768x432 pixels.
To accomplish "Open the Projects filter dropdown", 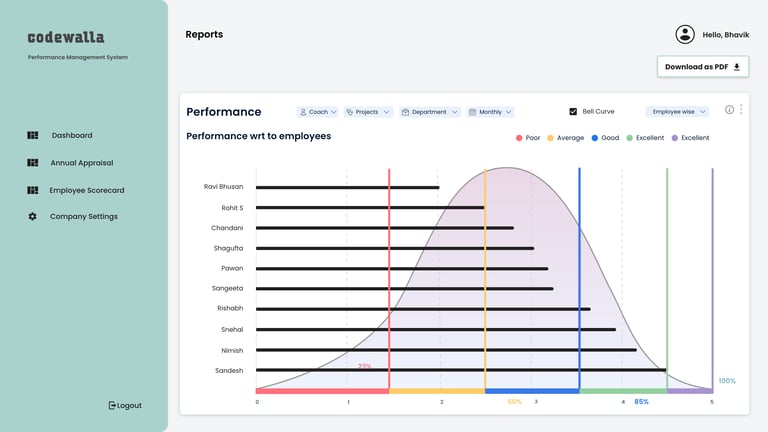I will click(x=367, y=112).
